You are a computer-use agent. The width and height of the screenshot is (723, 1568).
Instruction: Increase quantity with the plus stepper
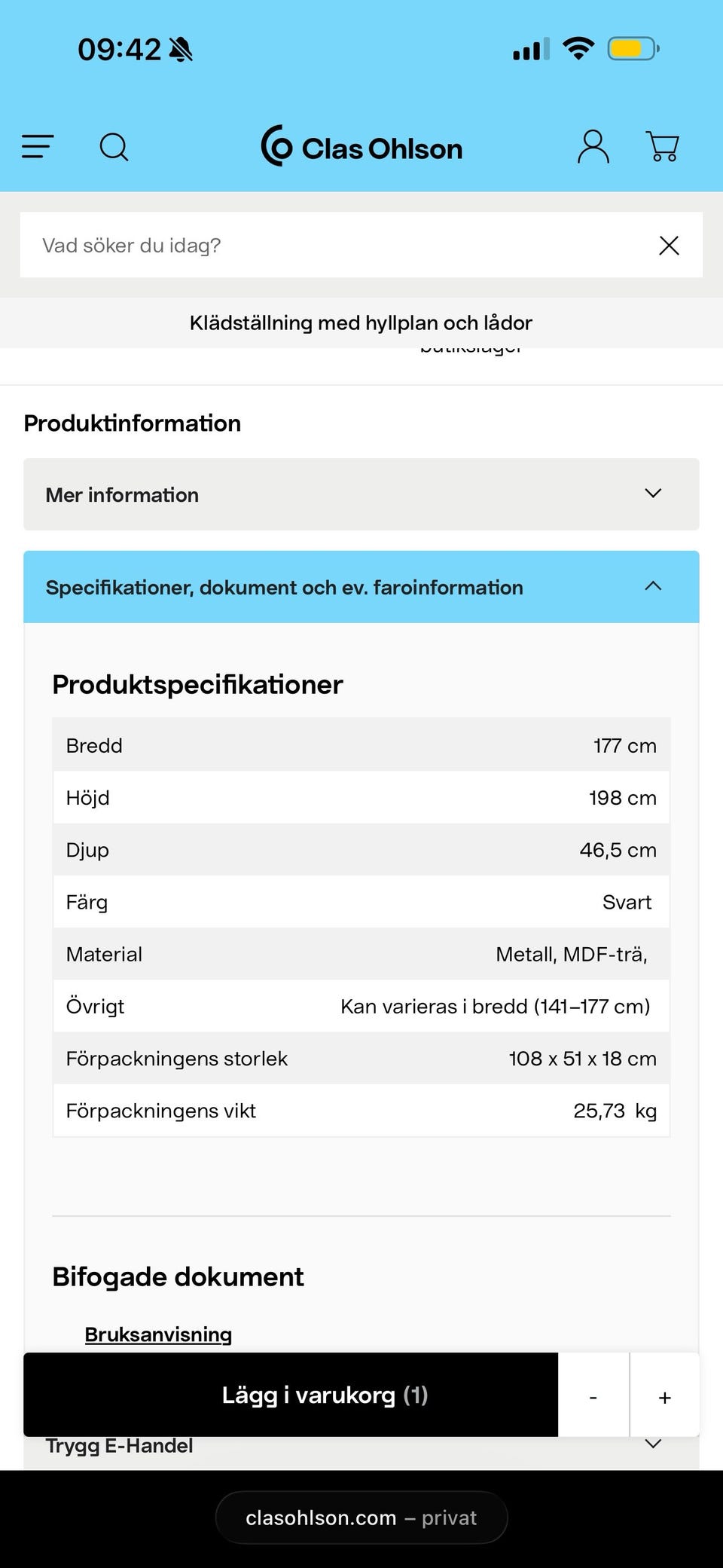[665, 1396]
